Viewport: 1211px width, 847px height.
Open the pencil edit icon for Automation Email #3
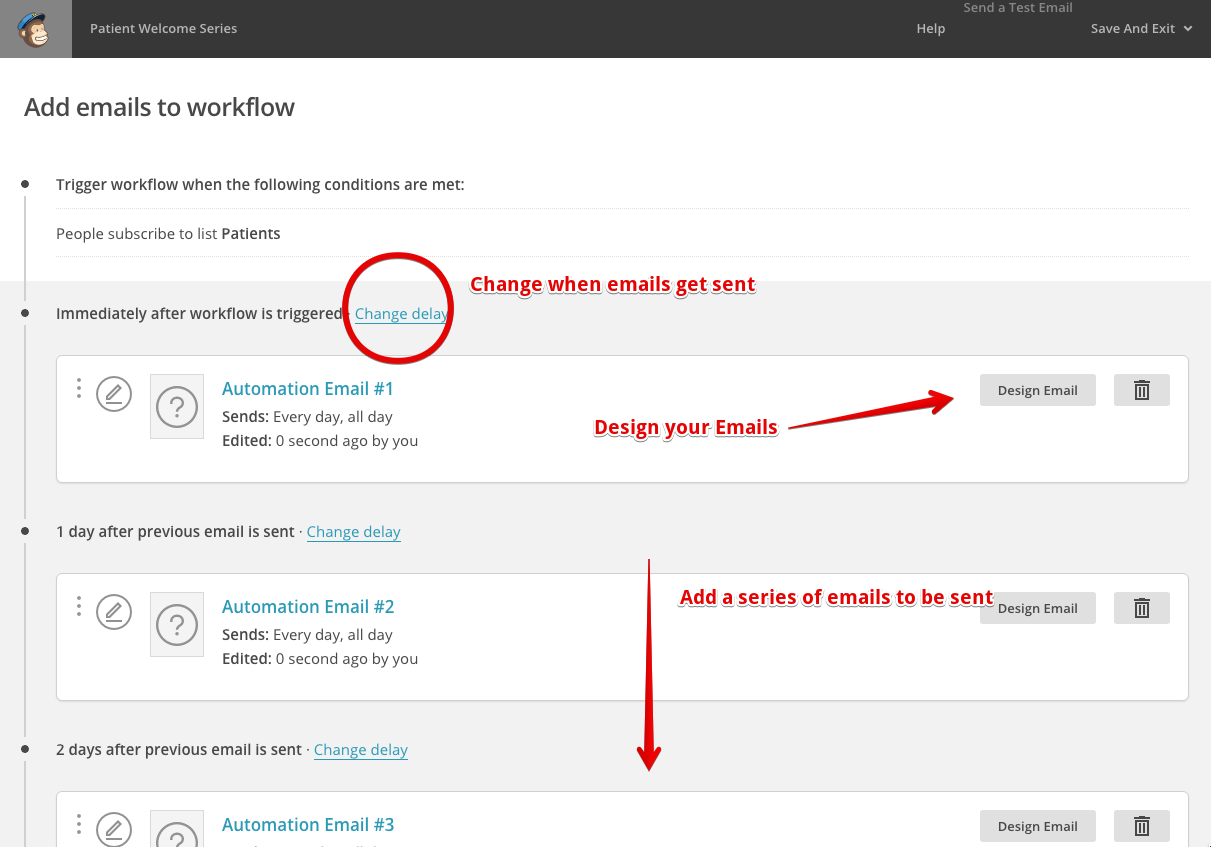click(113, 829)
